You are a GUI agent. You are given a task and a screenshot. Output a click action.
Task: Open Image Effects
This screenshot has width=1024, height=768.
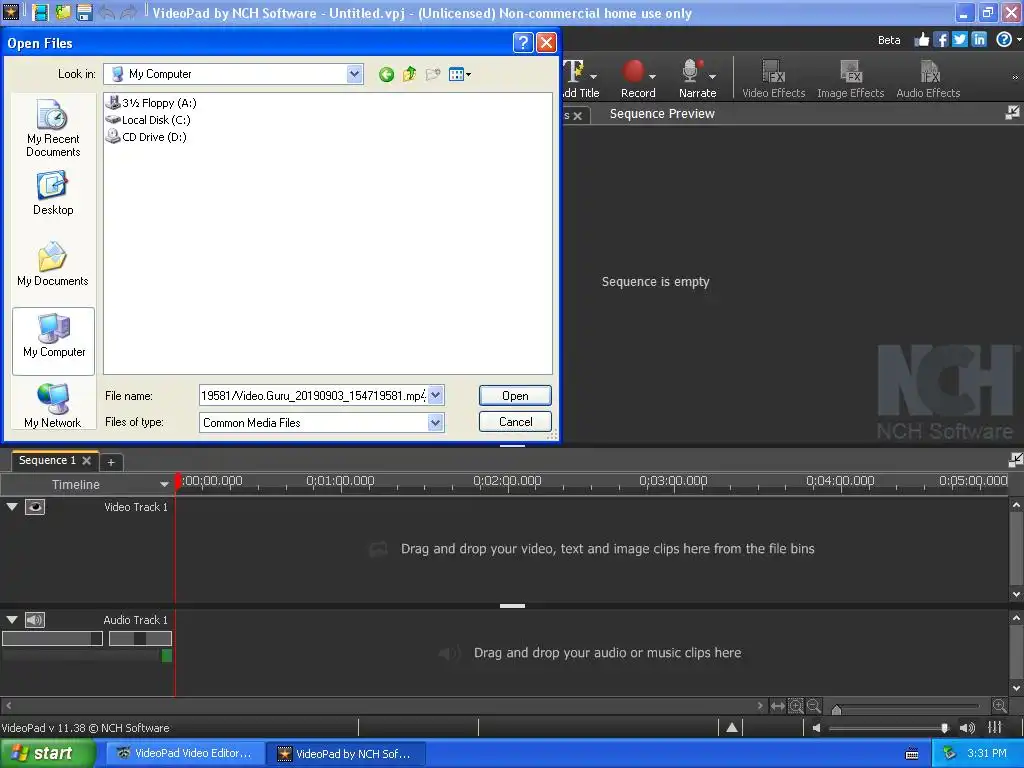(x=850, y=78)
